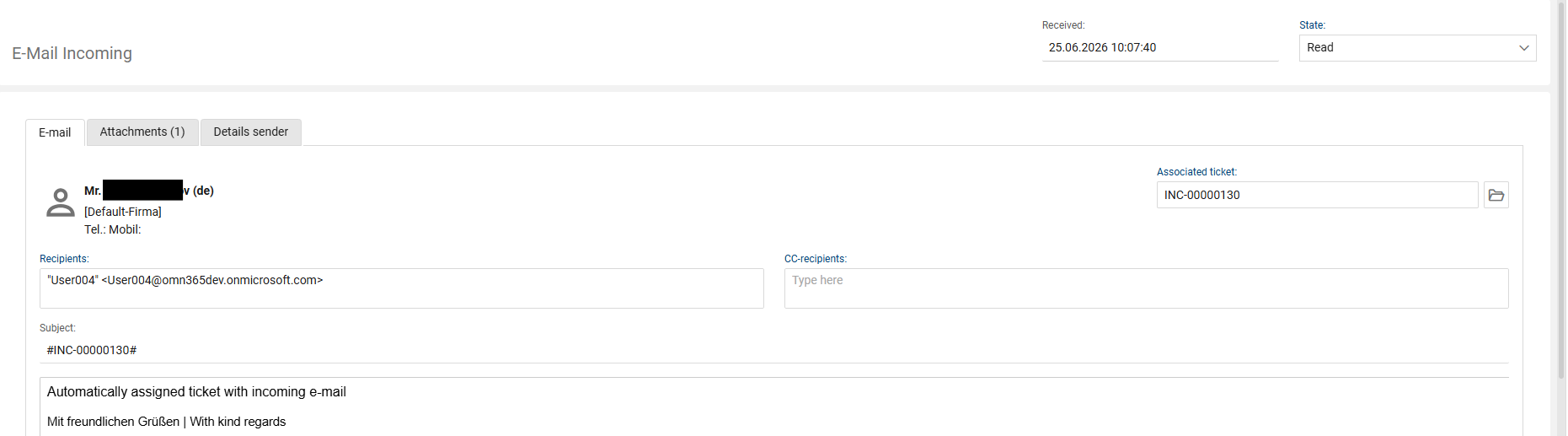Viewport: 1568px width, 436px height.
Task: Expand the State dropdown chevron
Action: (1523, 48)
